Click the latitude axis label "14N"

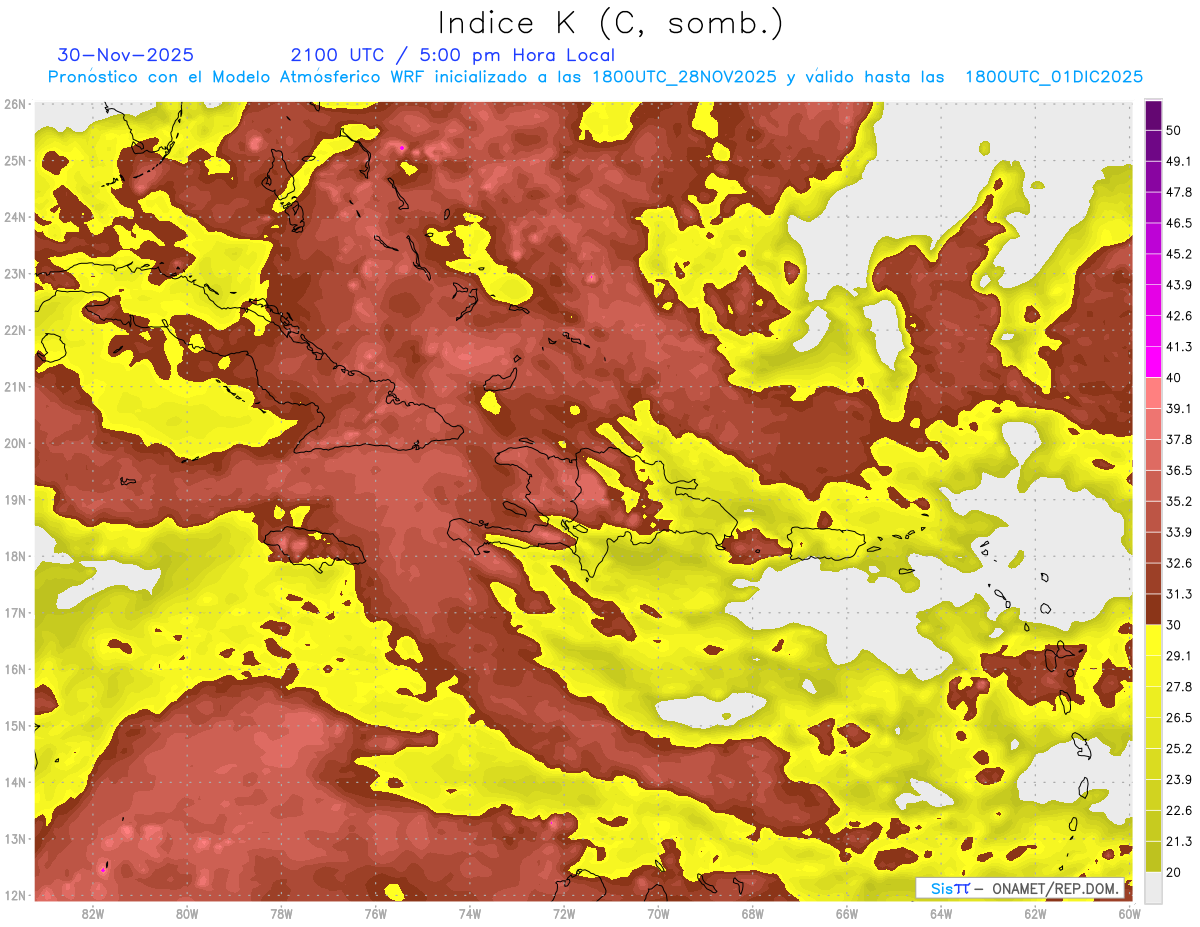click(x=14, y=782)
